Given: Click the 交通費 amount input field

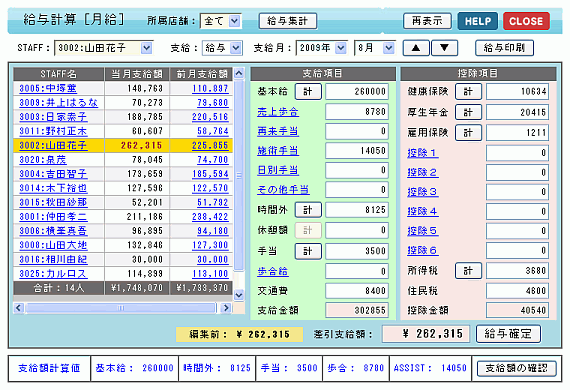Looking at the screenshot, I should [x=357, y=291].
